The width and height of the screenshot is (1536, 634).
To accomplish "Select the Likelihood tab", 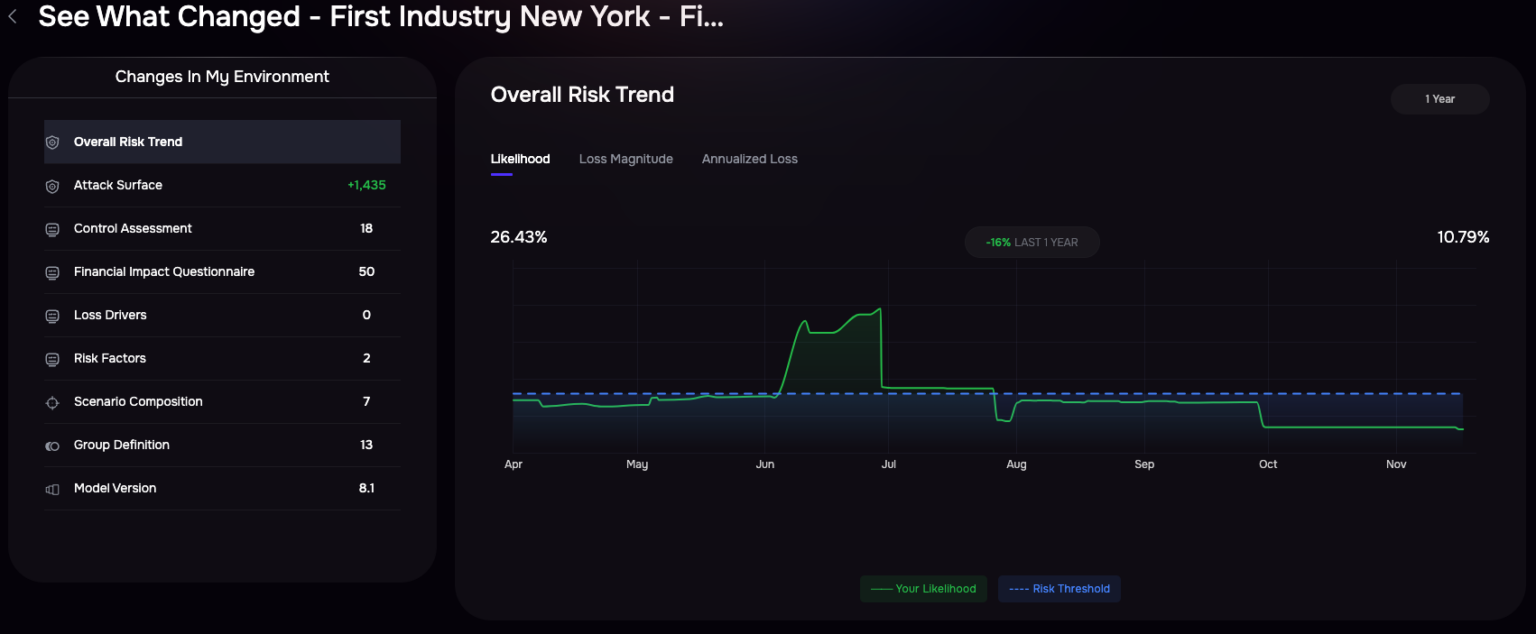I will coord(520,158).
